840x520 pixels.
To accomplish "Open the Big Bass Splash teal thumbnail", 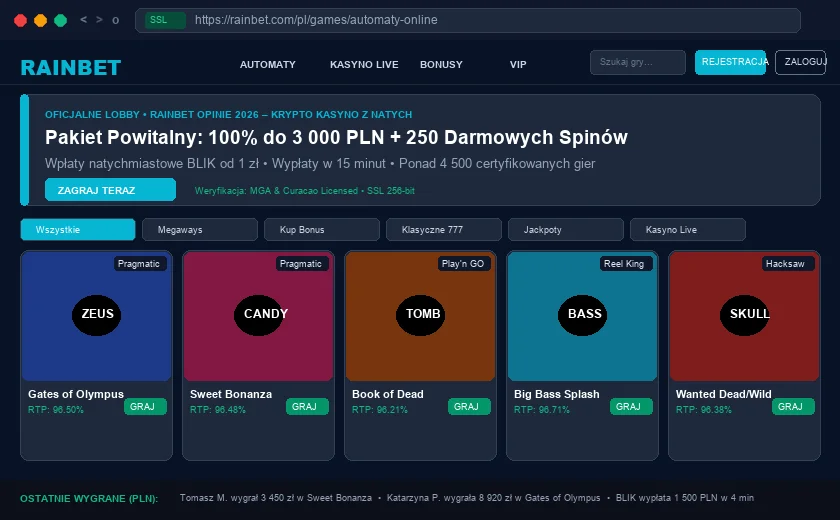I will (583, 316).
